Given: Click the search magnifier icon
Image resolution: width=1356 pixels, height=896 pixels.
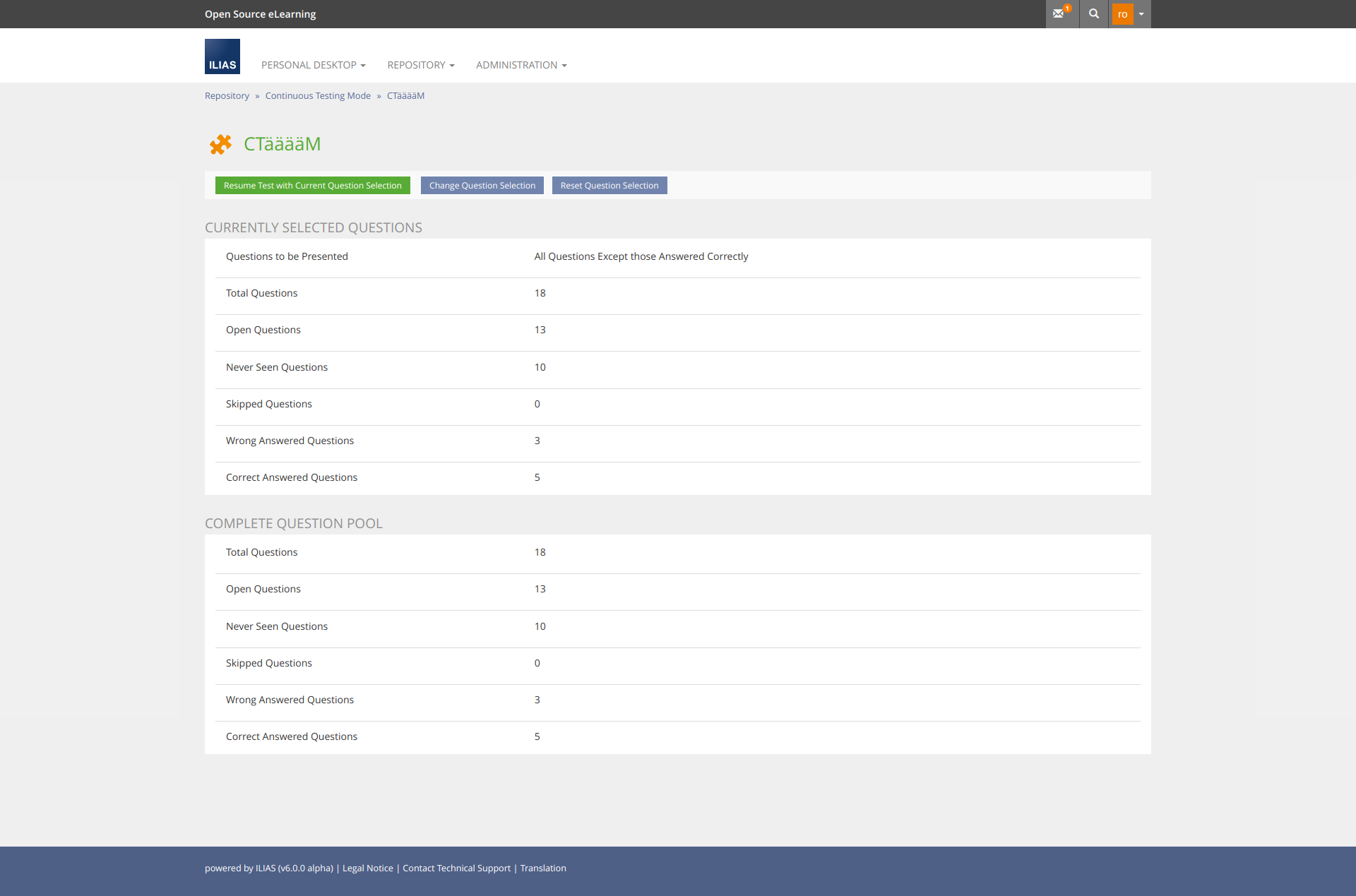Looking at the screenshot, I should pyautogui.click(x=1094, y=13).
